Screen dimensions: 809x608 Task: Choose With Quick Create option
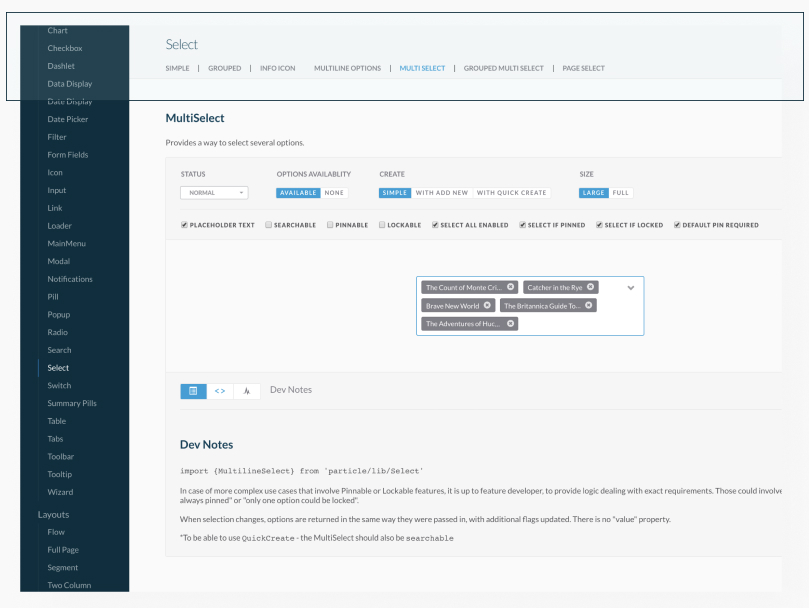tap(511, 193)
